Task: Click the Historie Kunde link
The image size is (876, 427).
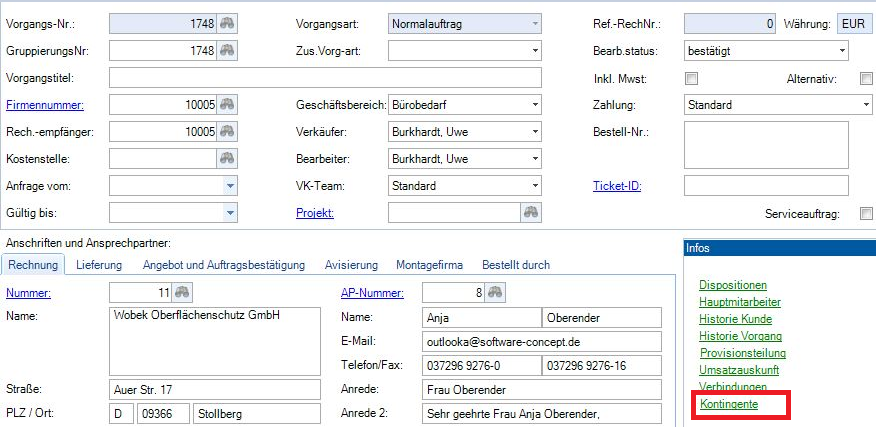Action: click(x=735, y=319)
